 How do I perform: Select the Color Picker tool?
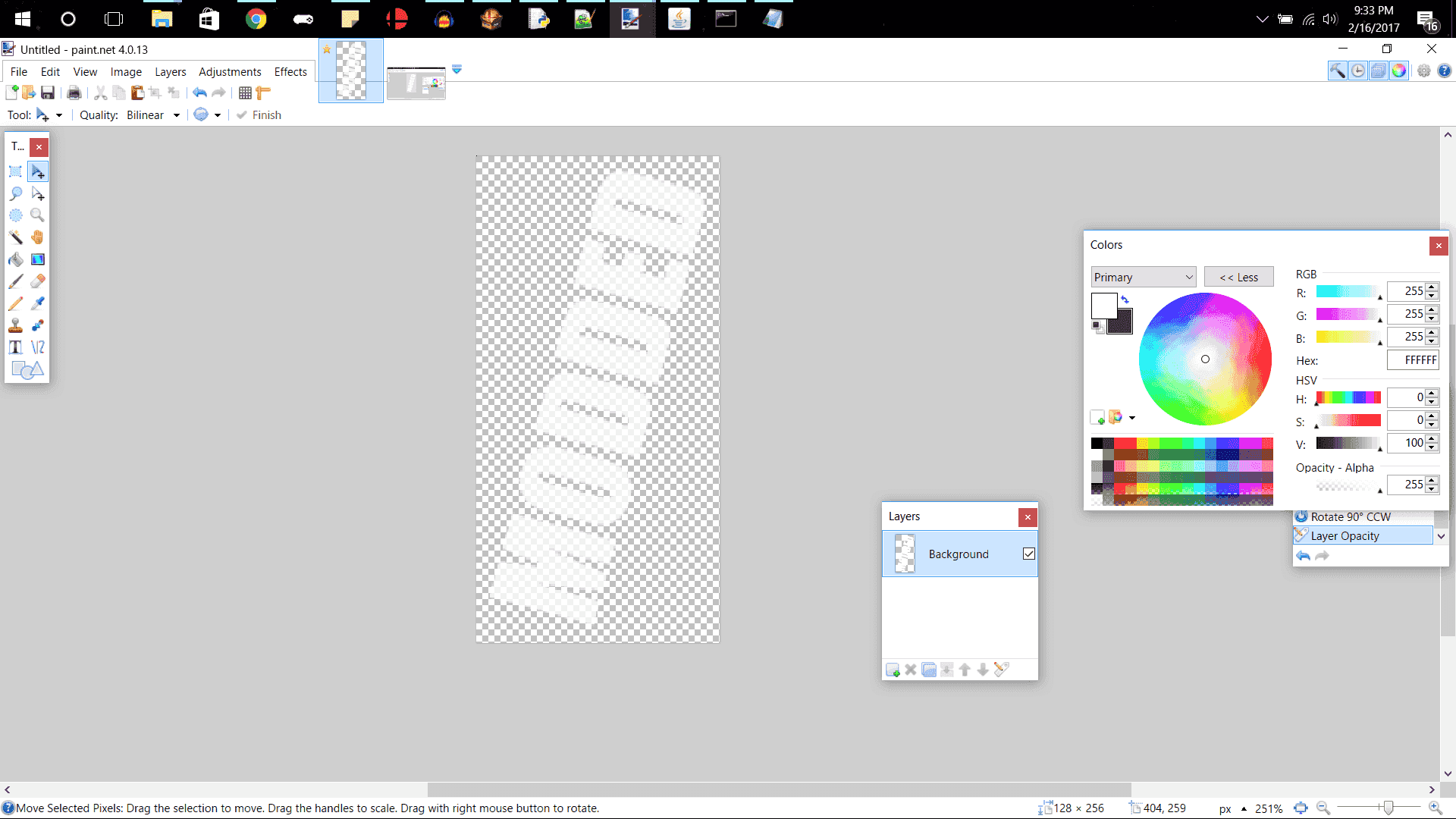point(37,303)
